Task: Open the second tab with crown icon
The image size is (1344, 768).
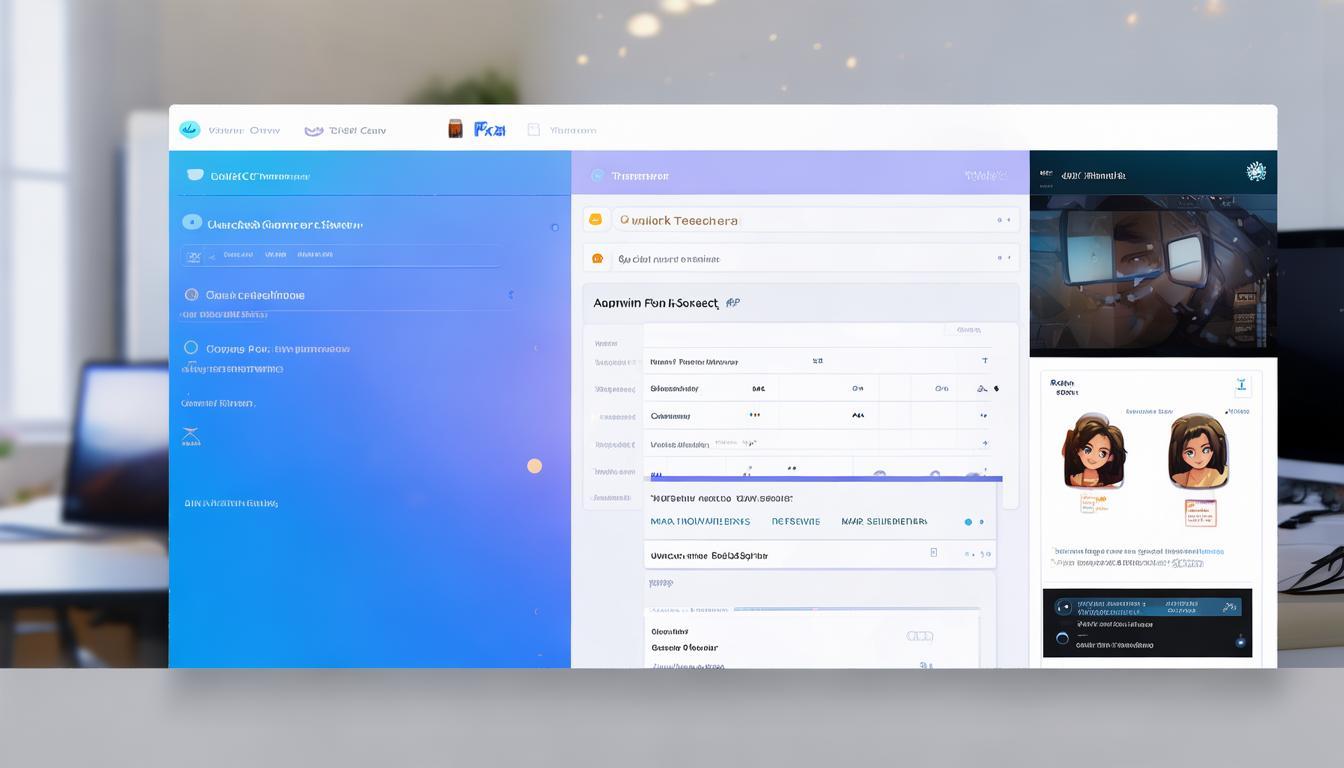Action: 345,130
